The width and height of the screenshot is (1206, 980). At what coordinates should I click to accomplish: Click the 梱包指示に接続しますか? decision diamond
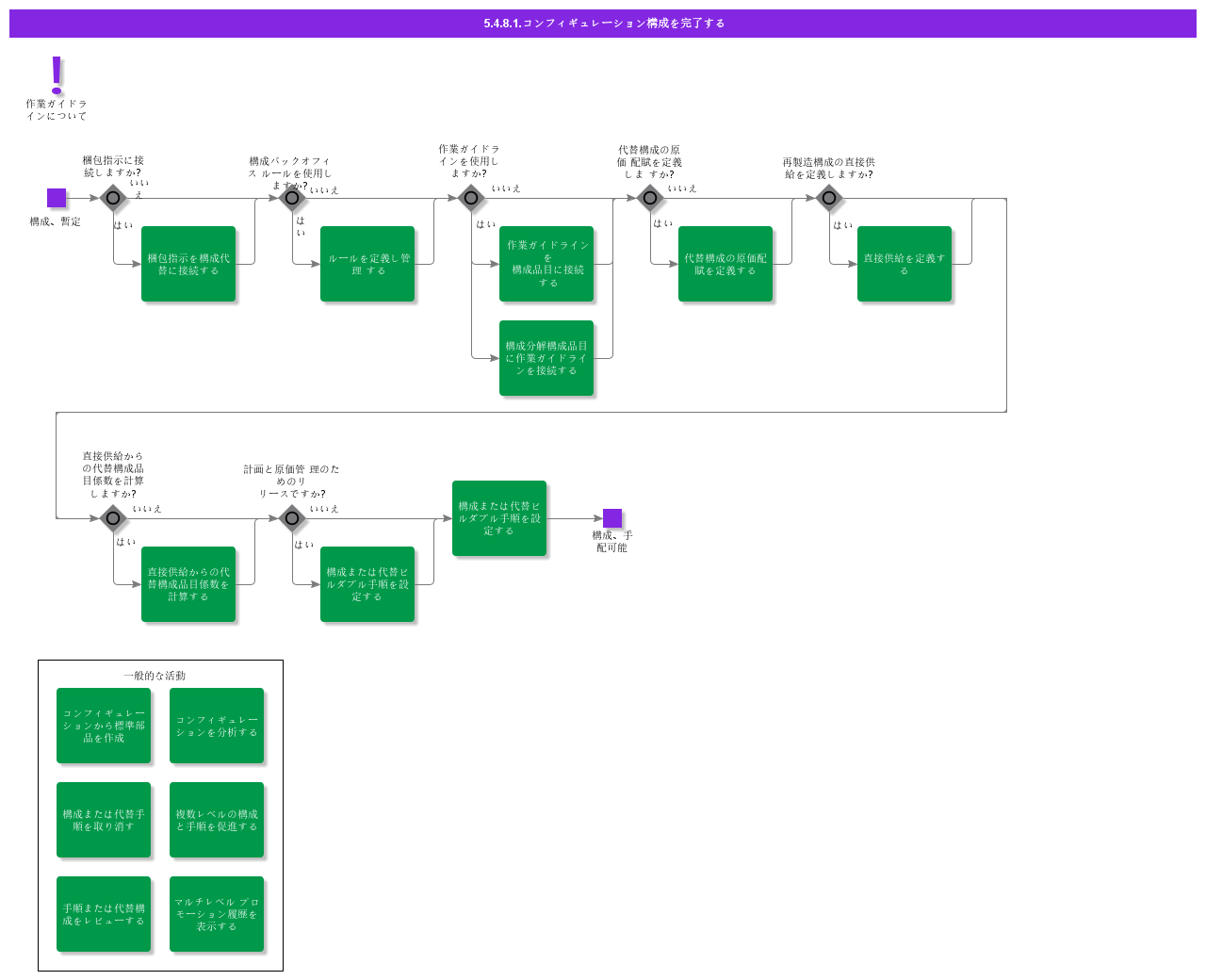click(x=111, y=198)
